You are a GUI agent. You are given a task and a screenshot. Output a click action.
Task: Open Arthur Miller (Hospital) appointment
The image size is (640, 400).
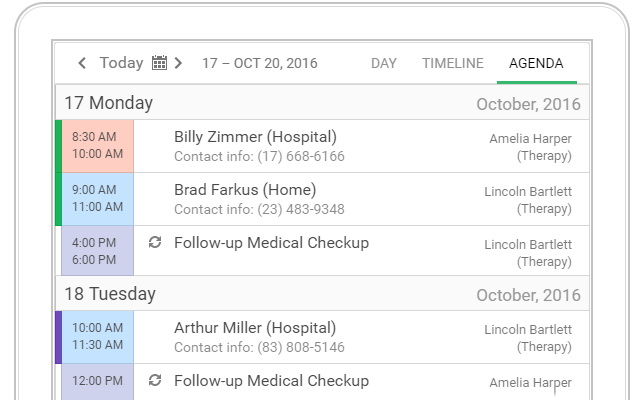tap(255, 328)
